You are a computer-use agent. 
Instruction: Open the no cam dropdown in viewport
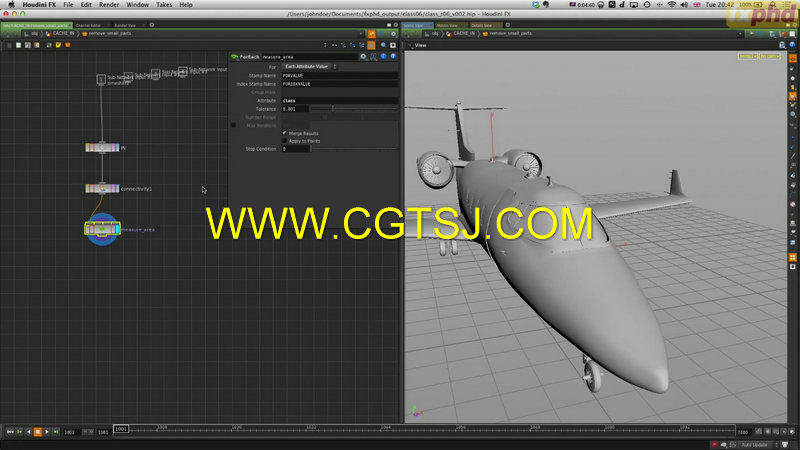pos(770,56)
